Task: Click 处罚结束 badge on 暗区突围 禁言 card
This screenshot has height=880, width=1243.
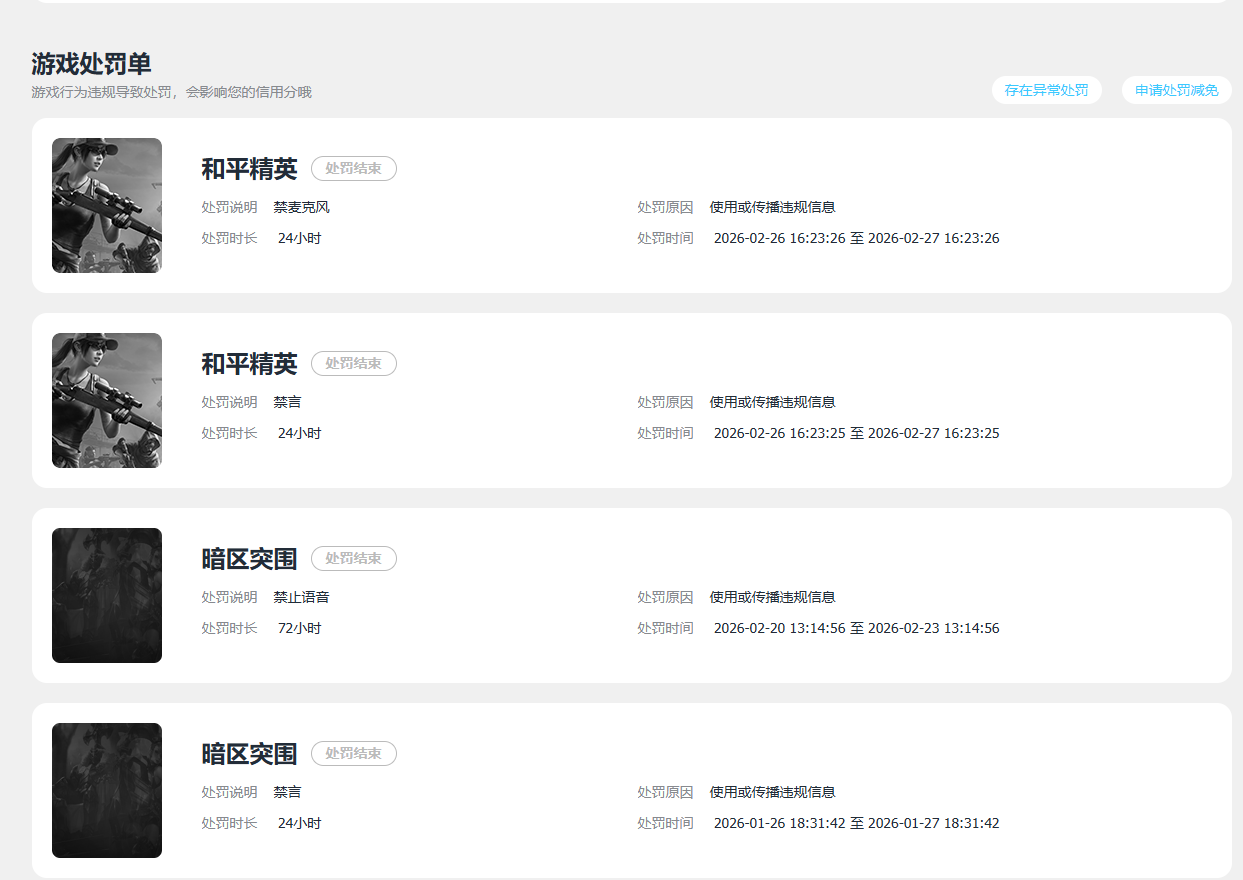Action: 354,754
